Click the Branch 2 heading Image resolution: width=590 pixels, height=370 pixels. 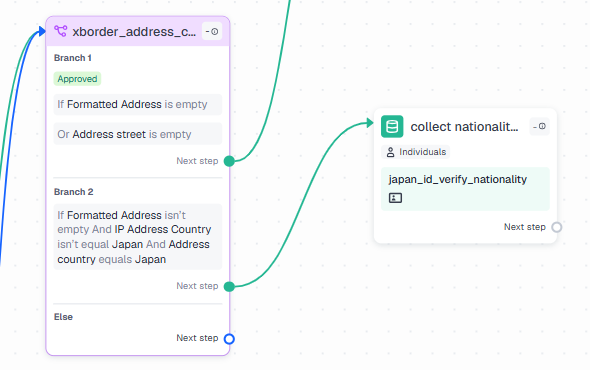click(73, 192)
